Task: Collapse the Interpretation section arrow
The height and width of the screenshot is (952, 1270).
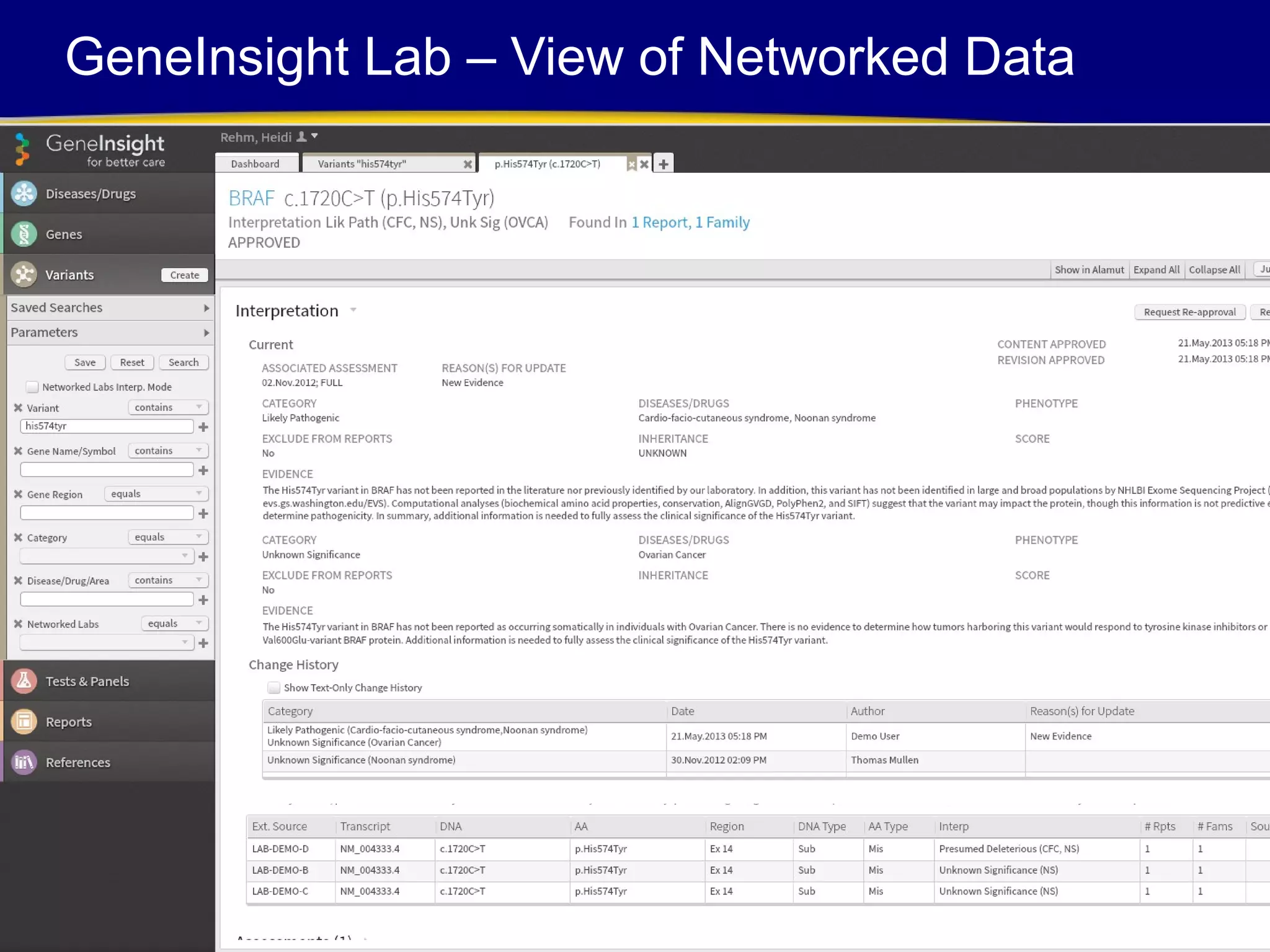Action: coord(353,310)
